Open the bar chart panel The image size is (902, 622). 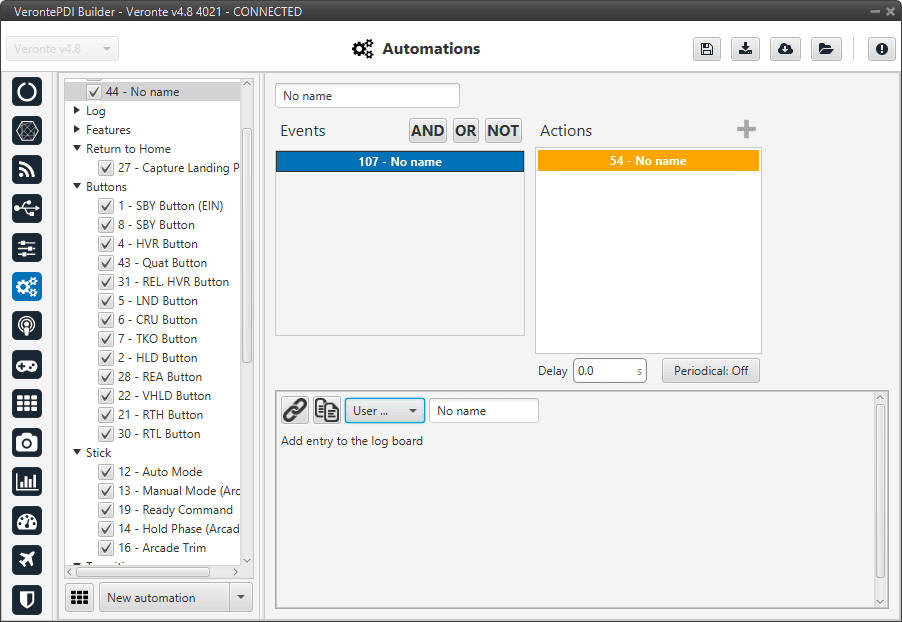26,482
